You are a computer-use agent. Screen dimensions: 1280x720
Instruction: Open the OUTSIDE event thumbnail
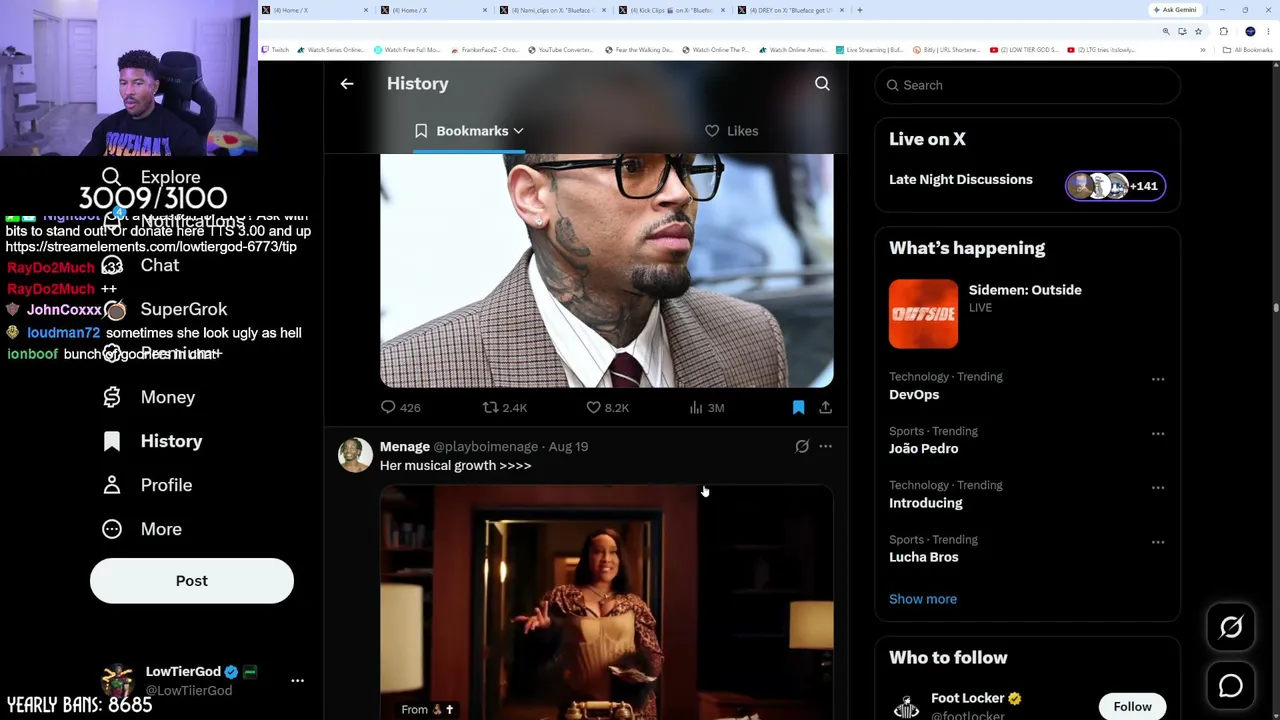(923, 314)
